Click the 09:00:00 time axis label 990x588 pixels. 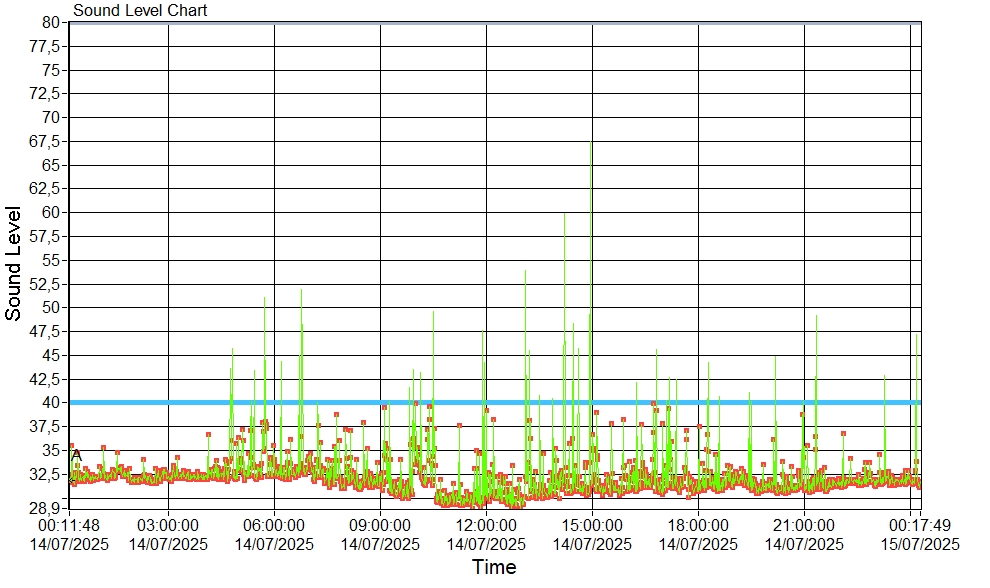pos(380,524)
